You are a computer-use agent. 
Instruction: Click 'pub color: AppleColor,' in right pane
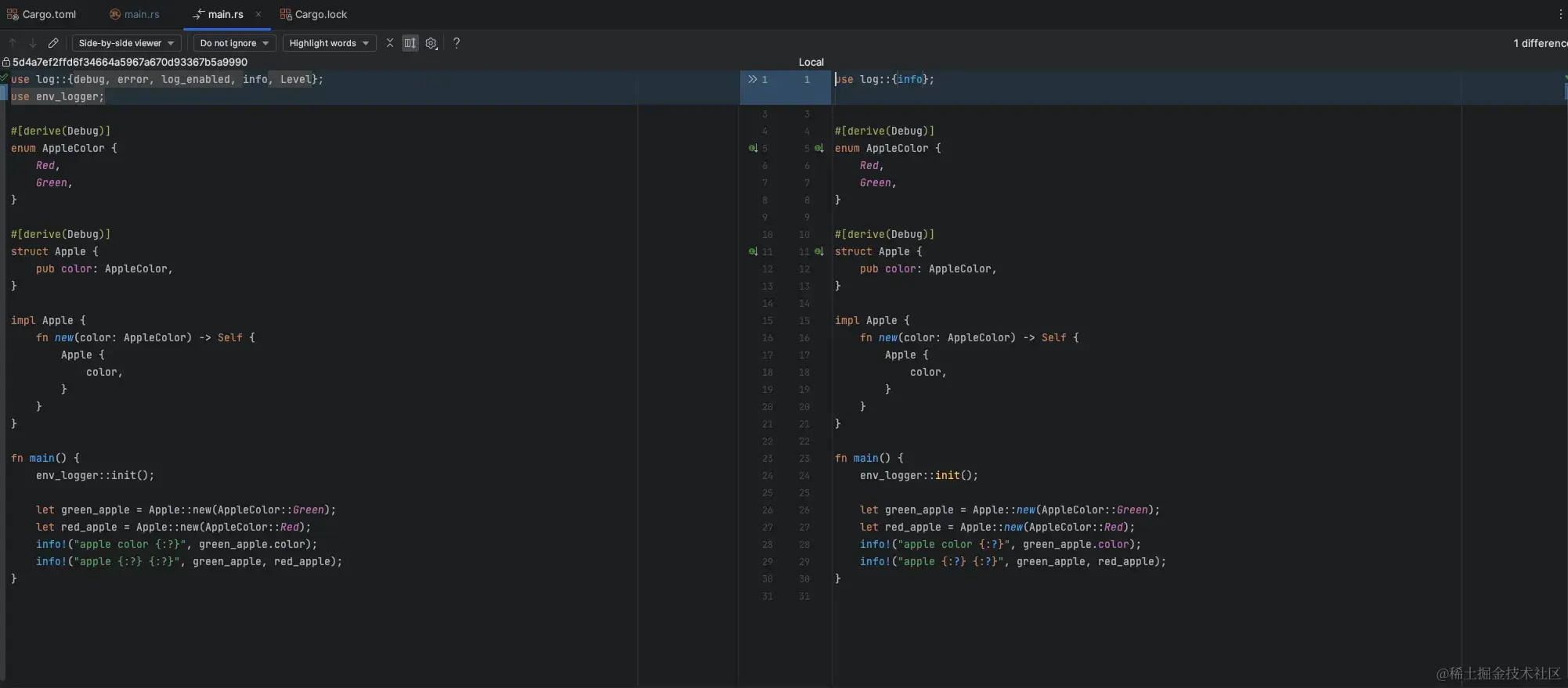pos(928,268)
